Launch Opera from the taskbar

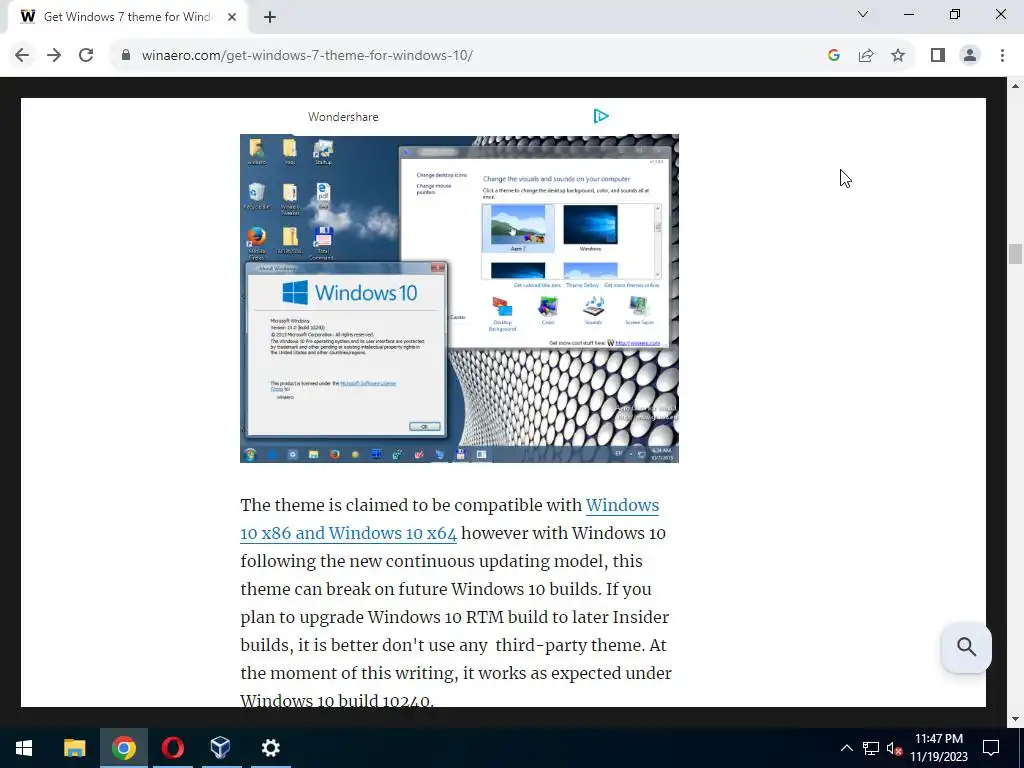point(172,748)
